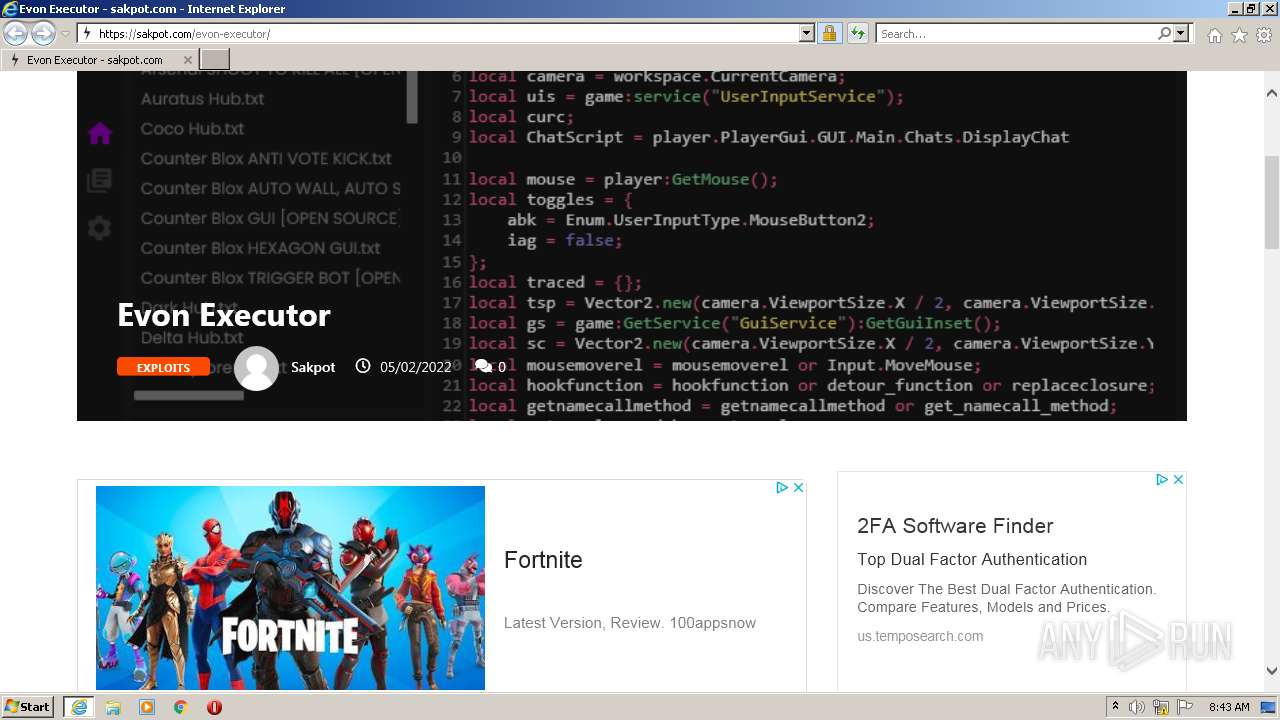The height and width of the screenshot is (720, 1280).
Task: Close the 2FA Software Finder ad
Action: click(x=1178, y=480)
